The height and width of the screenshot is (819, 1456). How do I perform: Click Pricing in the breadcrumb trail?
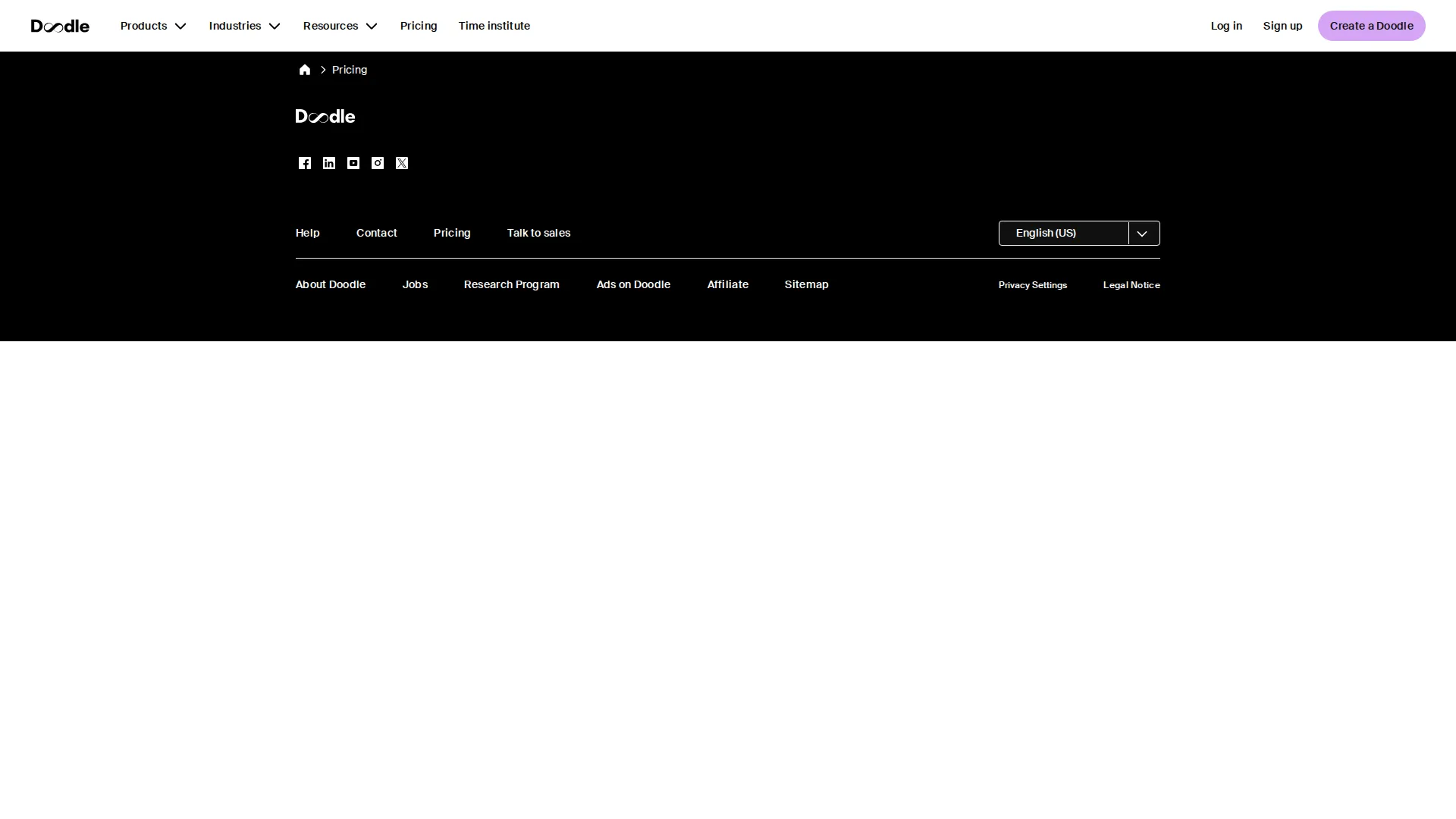point(349,69)
